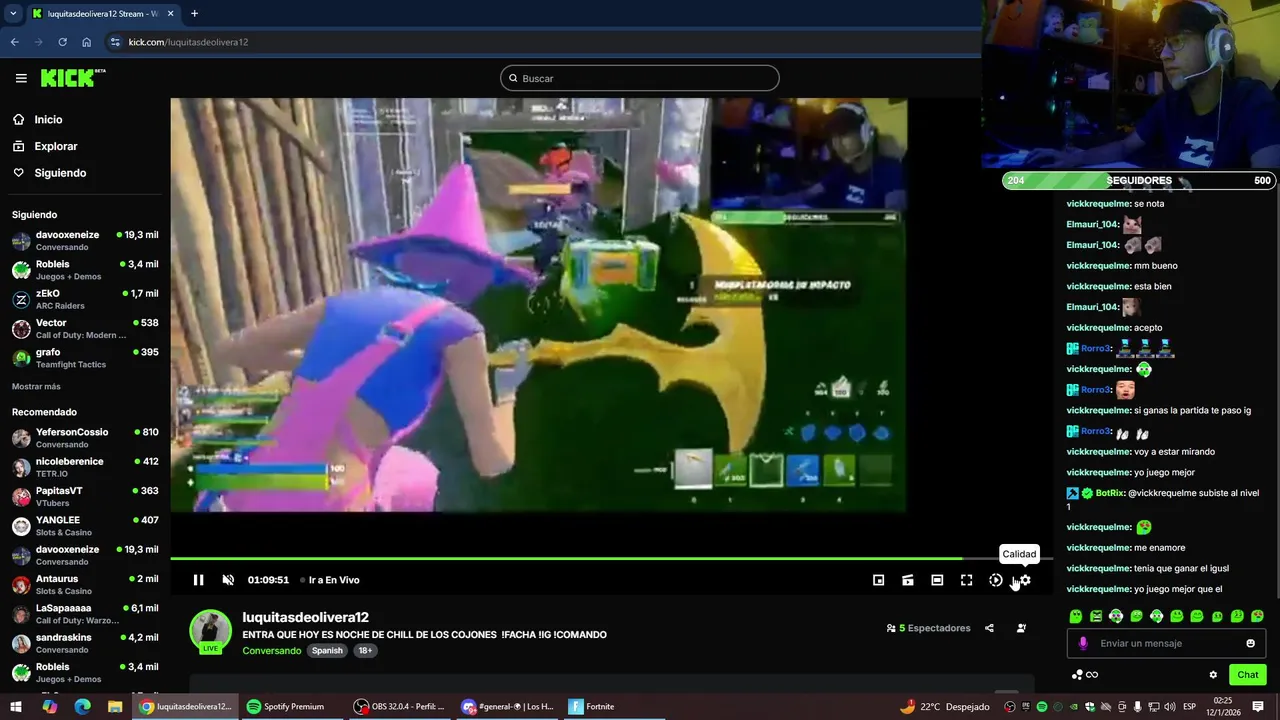1280x720 pixels.
Task: Toggle theater mode on the player
Action: [x=937, y=580]
